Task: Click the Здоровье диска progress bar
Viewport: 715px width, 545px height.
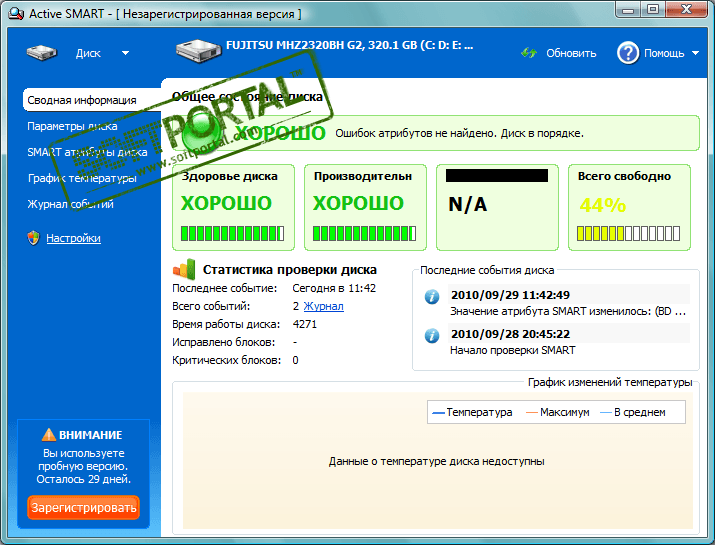Action: tap(233, 234)
